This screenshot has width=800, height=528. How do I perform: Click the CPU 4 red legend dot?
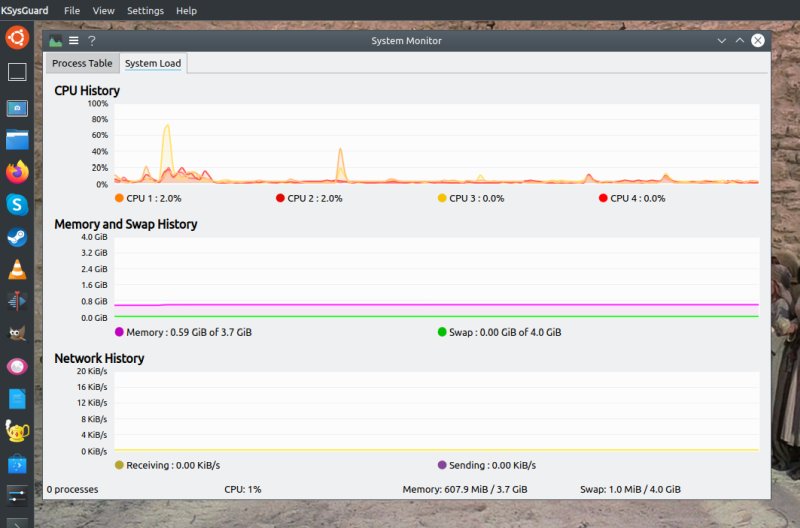603,198
